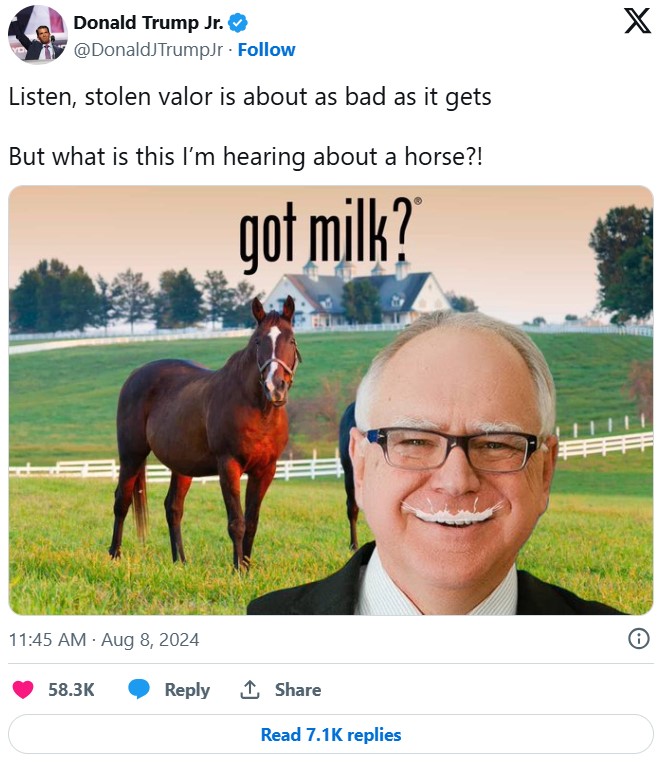
Task: Click the man's face with glasses in image
Action: tap(453, 460)
